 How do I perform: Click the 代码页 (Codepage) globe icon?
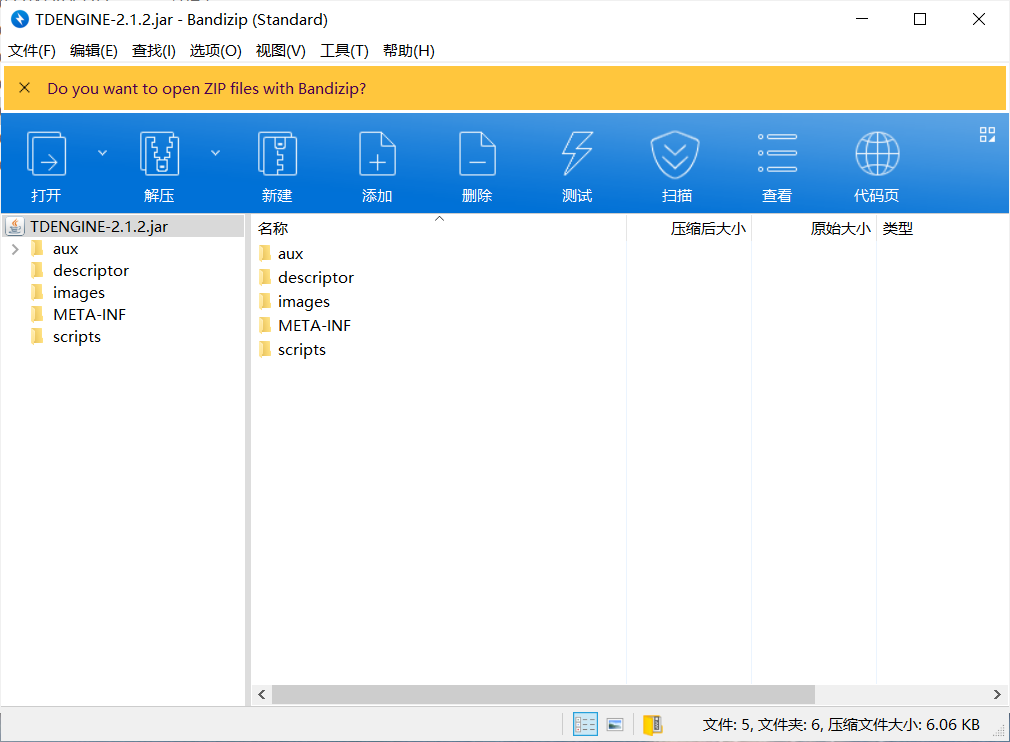pos(877,154)
